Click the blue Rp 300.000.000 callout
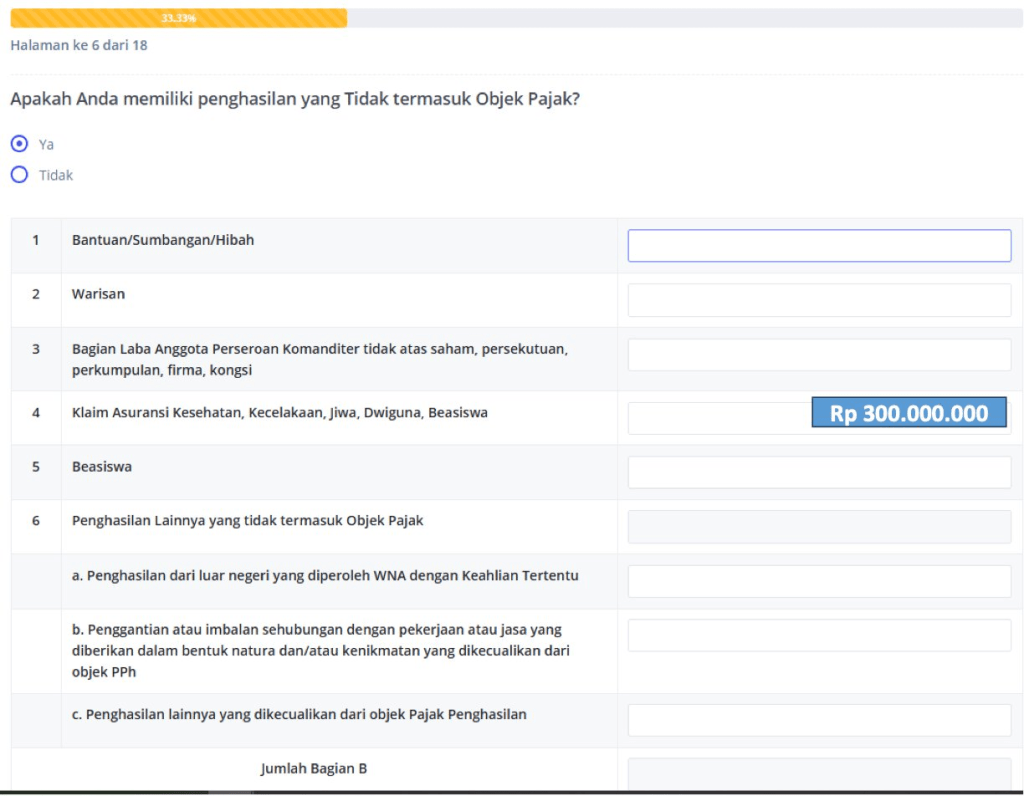 coord(908,413)
